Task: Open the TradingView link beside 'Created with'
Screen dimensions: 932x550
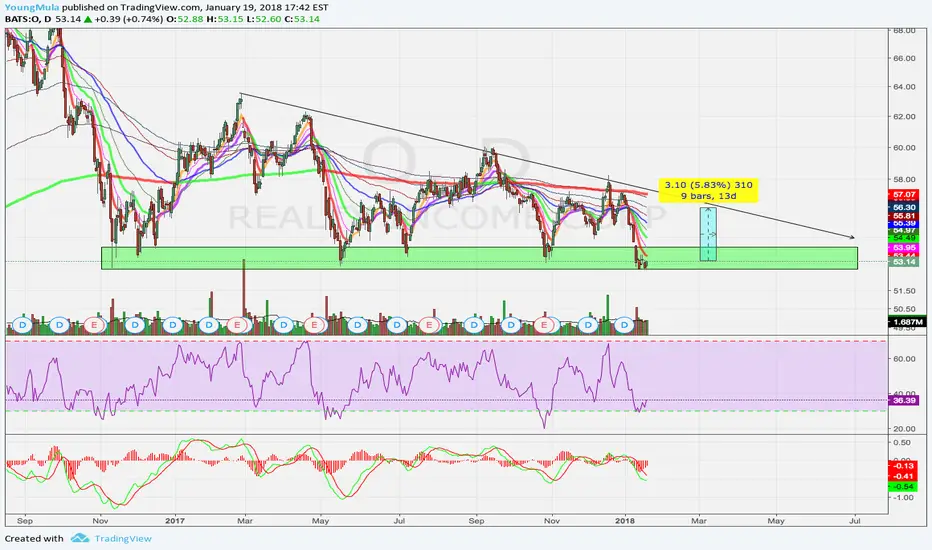Action: [123, 539]
